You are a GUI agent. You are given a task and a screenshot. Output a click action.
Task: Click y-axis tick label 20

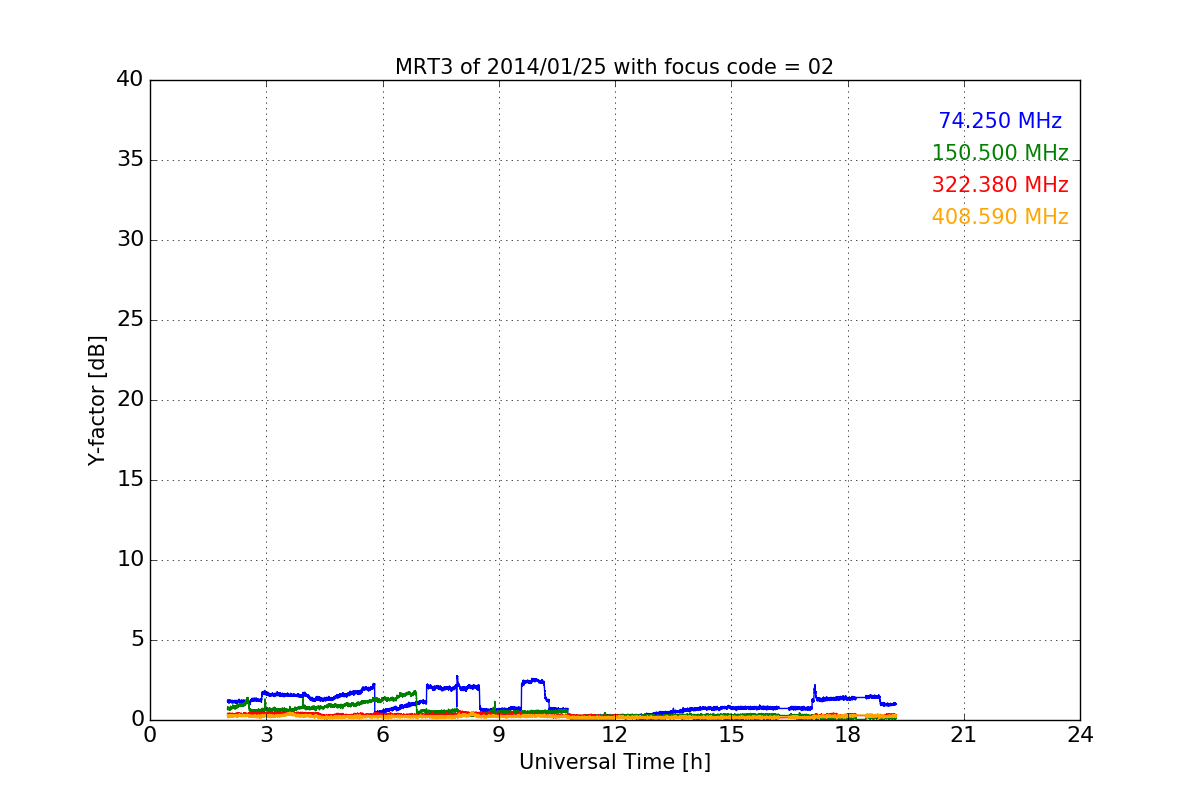click(x=129, y=400)
